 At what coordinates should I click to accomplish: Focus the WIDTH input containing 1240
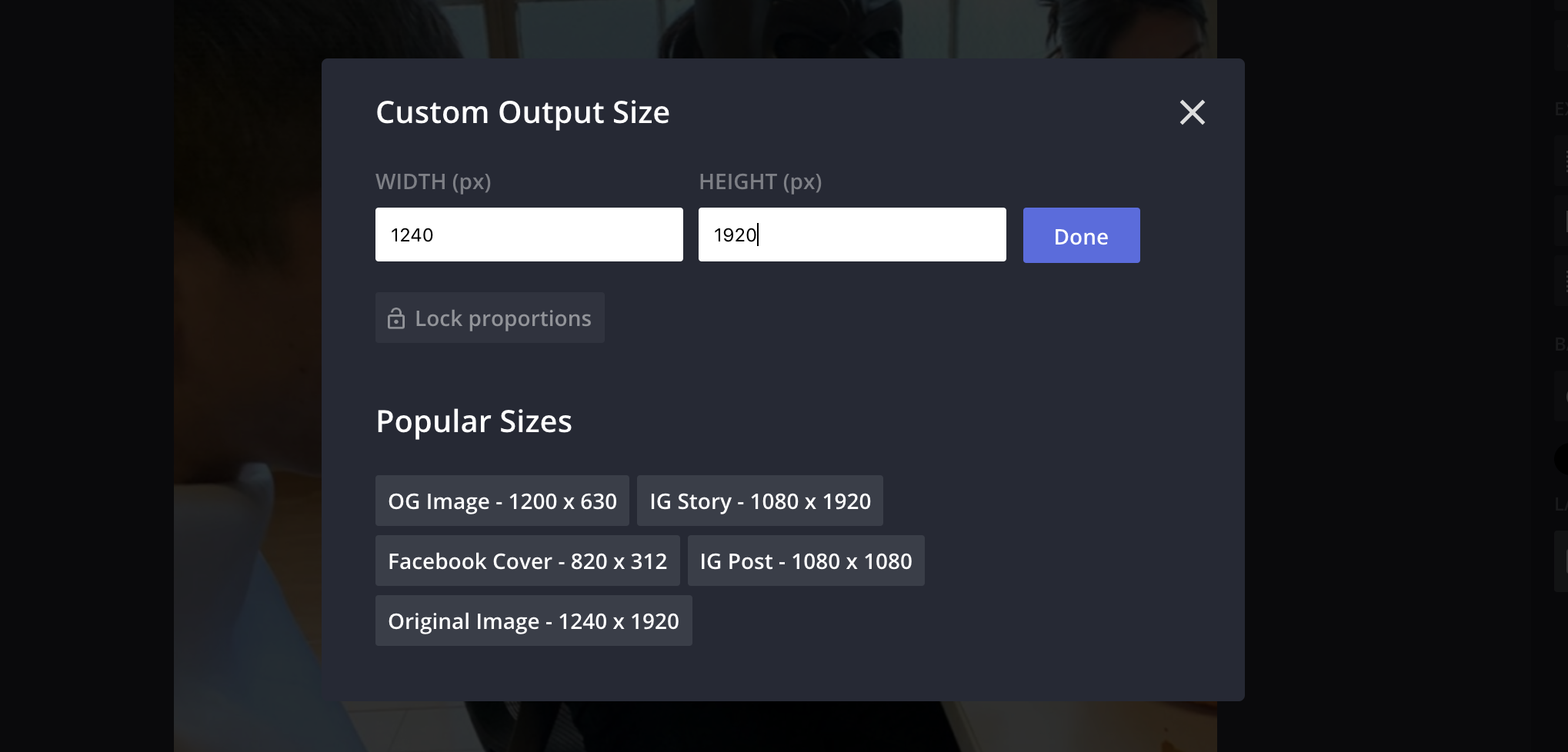(x=529, y=235)
